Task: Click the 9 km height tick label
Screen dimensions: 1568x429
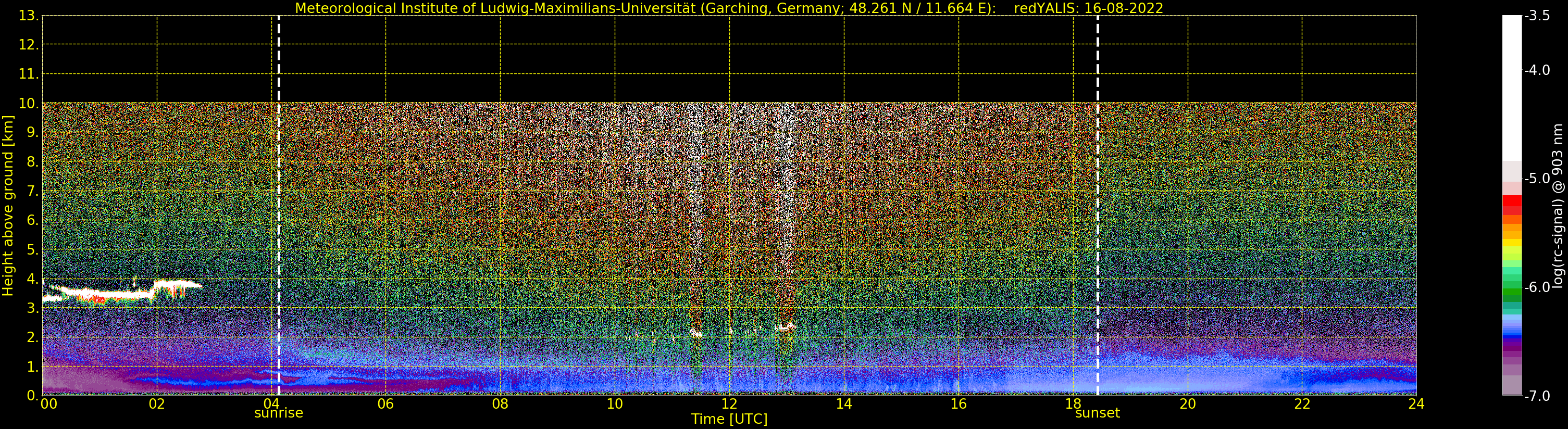Action: [x=32, y=133]
